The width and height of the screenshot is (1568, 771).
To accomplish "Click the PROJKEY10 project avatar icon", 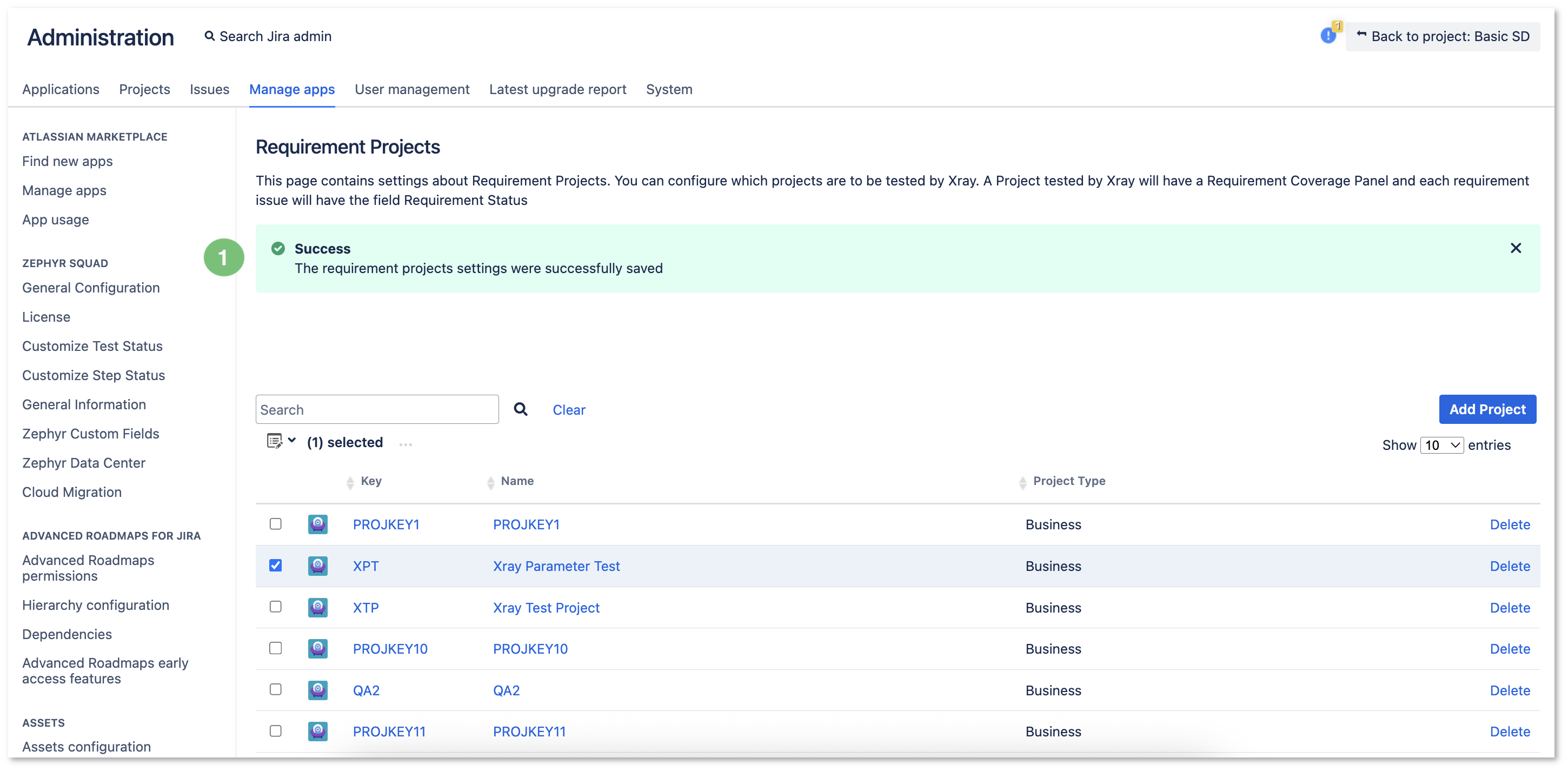I will pyautogui.click(x=318, y=648).
